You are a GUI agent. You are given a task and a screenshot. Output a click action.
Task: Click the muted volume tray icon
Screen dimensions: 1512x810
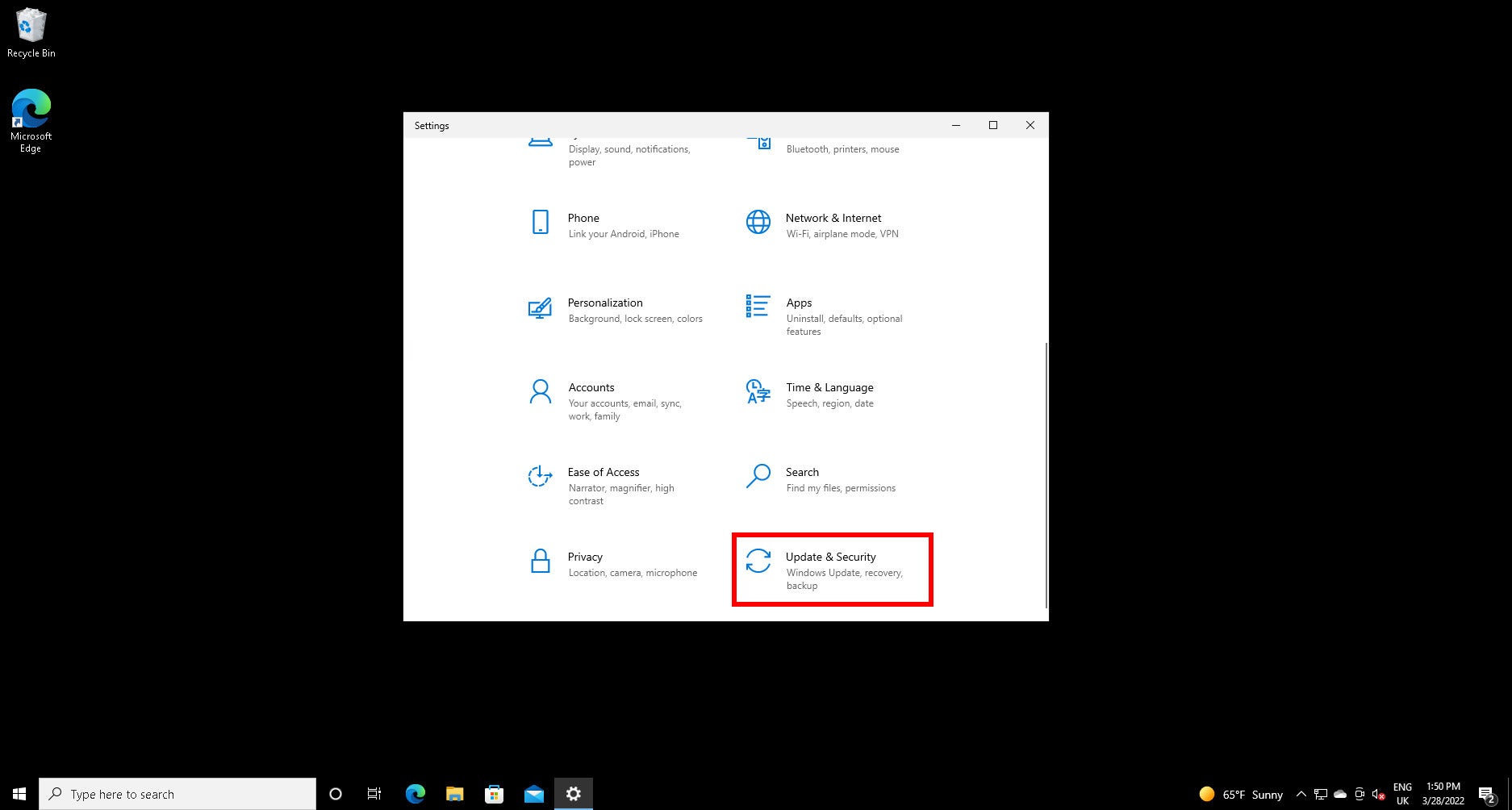click(x=1379, y=794)
